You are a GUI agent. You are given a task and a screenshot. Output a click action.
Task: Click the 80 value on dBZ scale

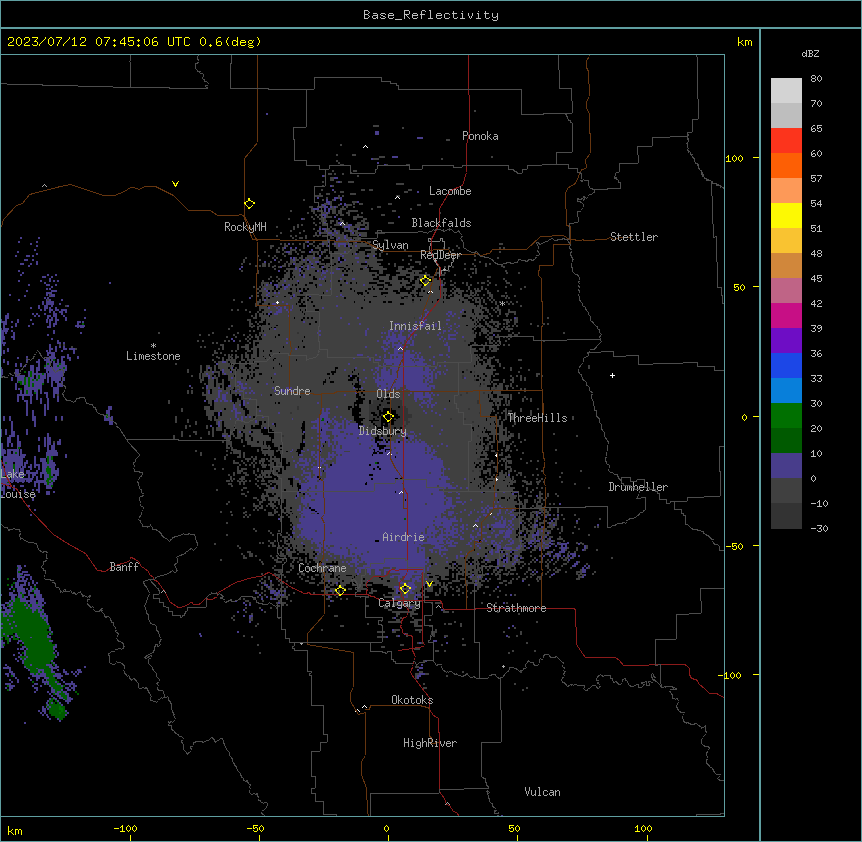pos(816,79)
